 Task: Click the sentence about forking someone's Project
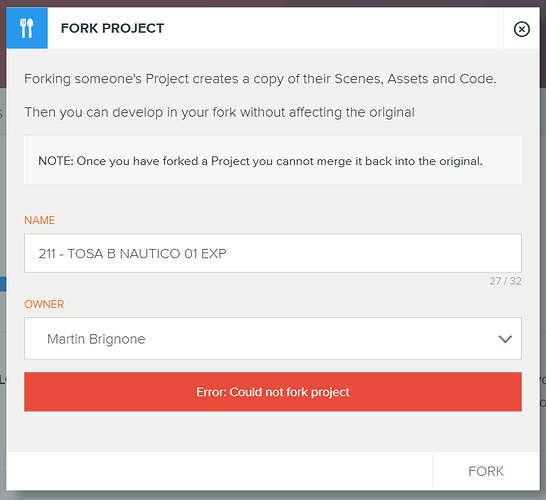pyautogui.click(x=260, y=79)
